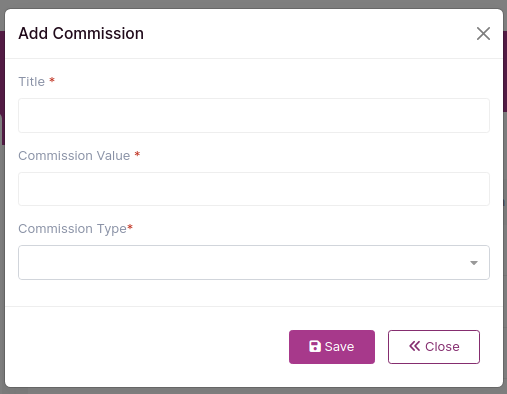Open the Commission Type select box
Image resolution: width=507 pixels, height=394 pixels.
tap(254, 262)
